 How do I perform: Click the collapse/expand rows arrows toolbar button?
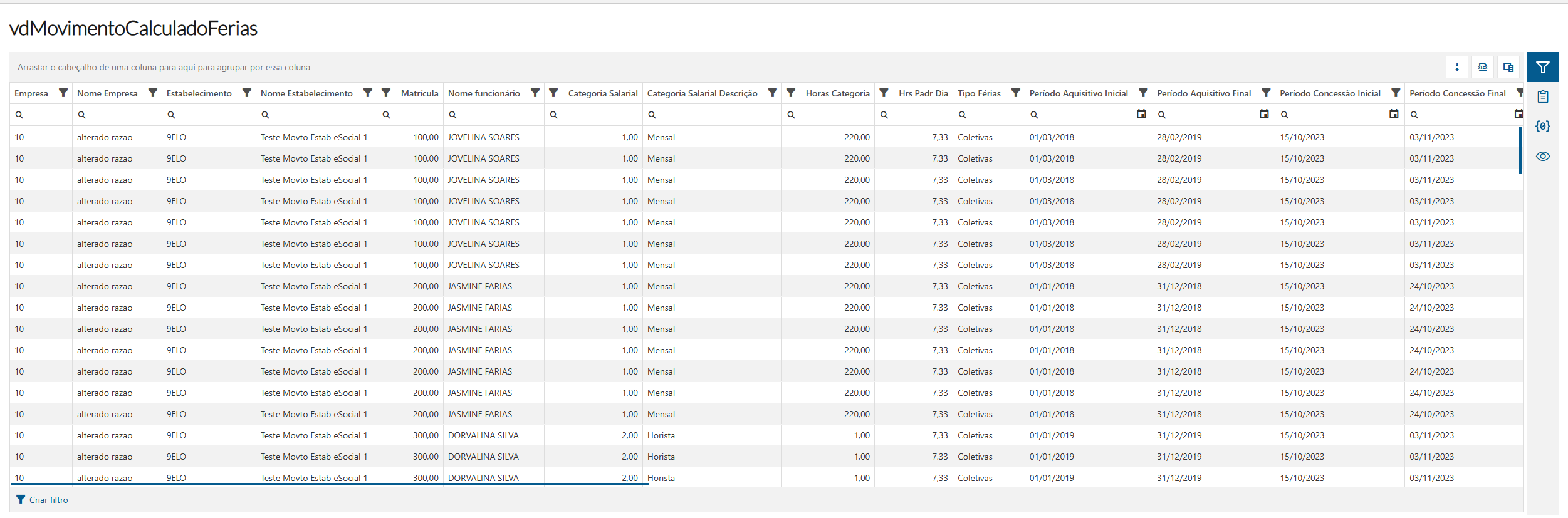click(1457, 67)
